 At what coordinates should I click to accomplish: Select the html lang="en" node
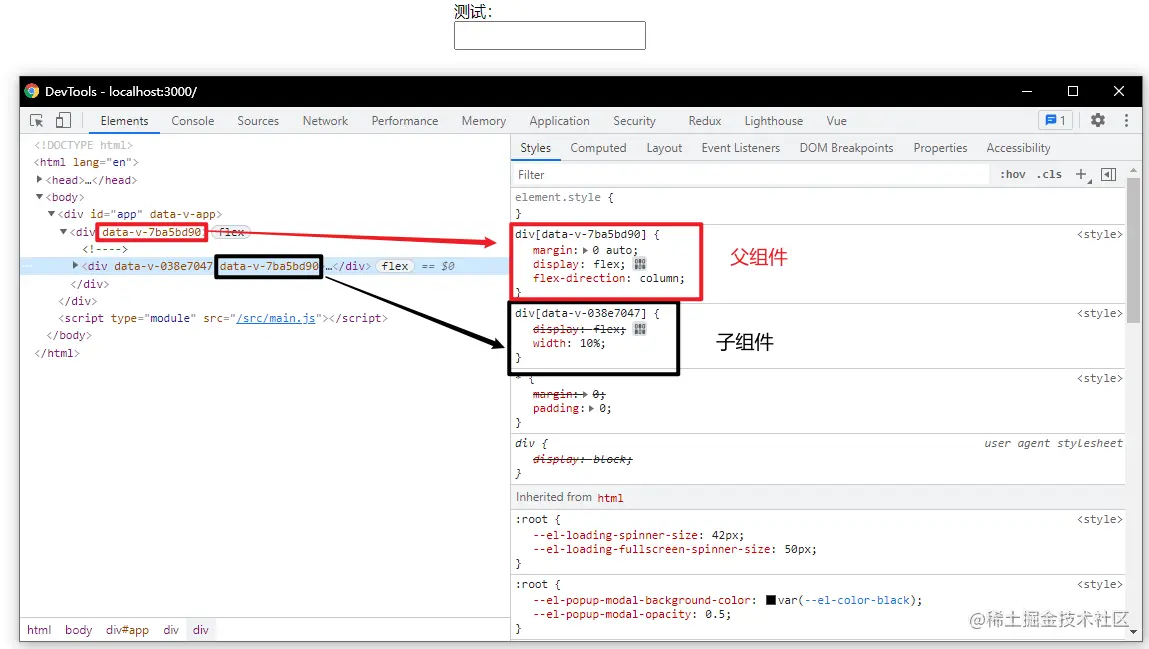tap(86, 163)
